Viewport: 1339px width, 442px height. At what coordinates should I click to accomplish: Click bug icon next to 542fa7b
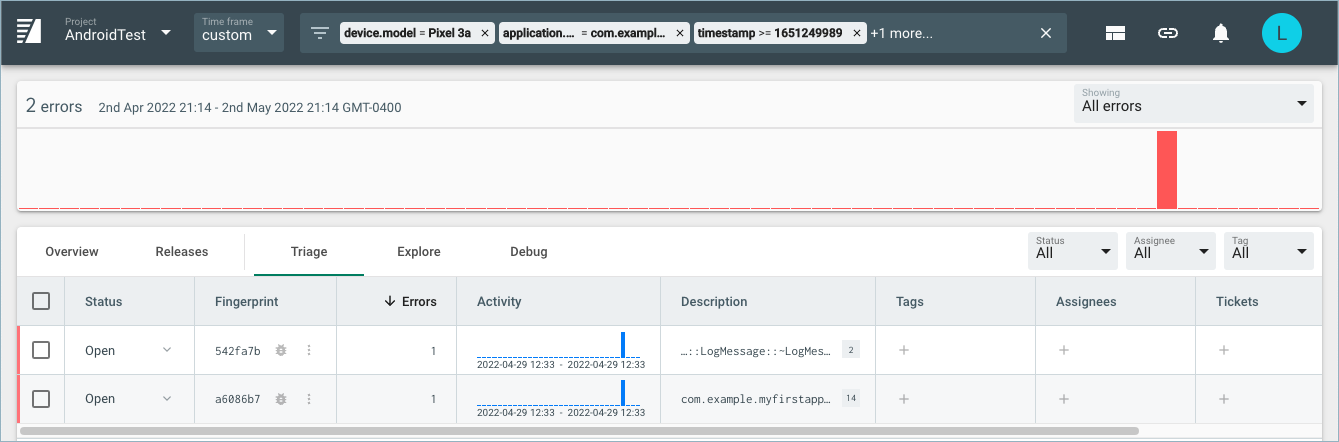pyautogui.click(x=281, y=351)
